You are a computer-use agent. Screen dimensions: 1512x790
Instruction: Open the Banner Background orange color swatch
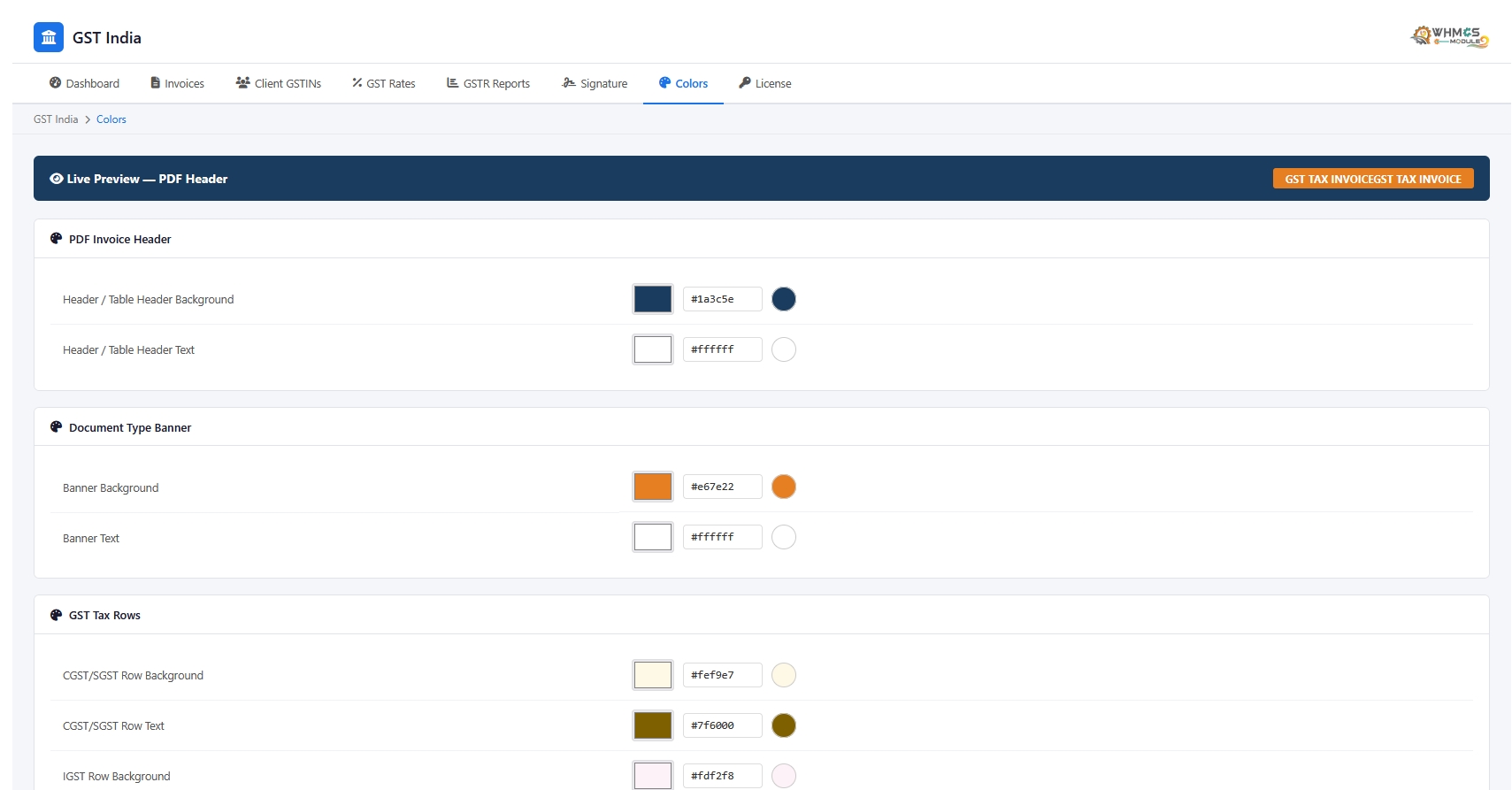point(653,487)
